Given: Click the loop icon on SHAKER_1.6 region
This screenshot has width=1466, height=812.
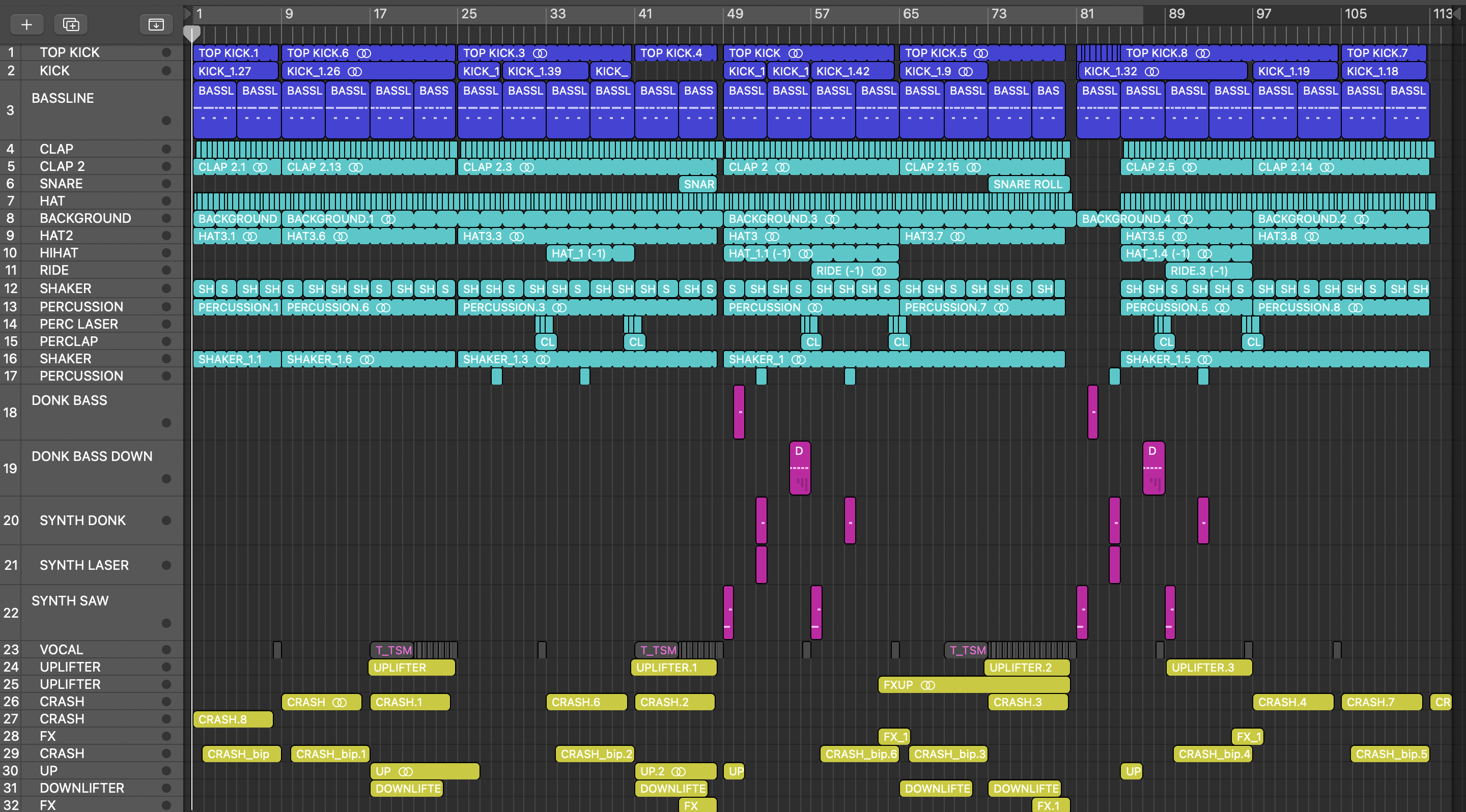Looking at the screenshot, I should click(367, 359).
